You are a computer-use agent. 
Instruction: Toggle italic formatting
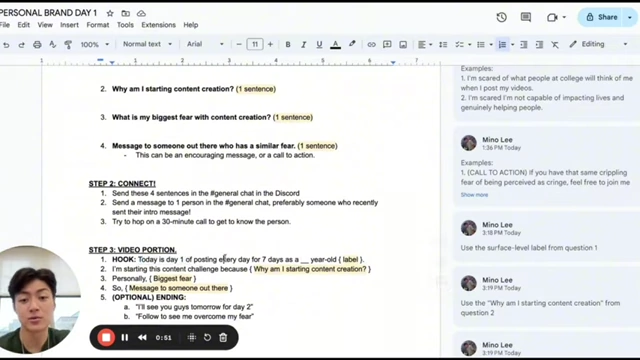coord(303,44)
